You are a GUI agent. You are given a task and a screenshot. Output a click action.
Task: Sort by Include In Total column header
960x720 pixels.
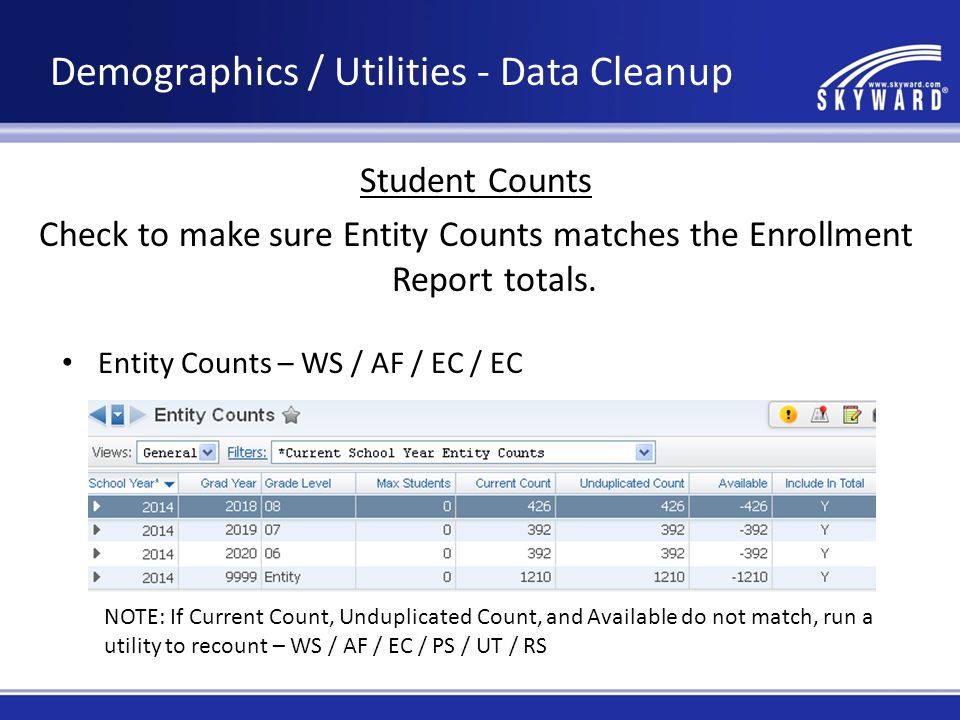824,483
